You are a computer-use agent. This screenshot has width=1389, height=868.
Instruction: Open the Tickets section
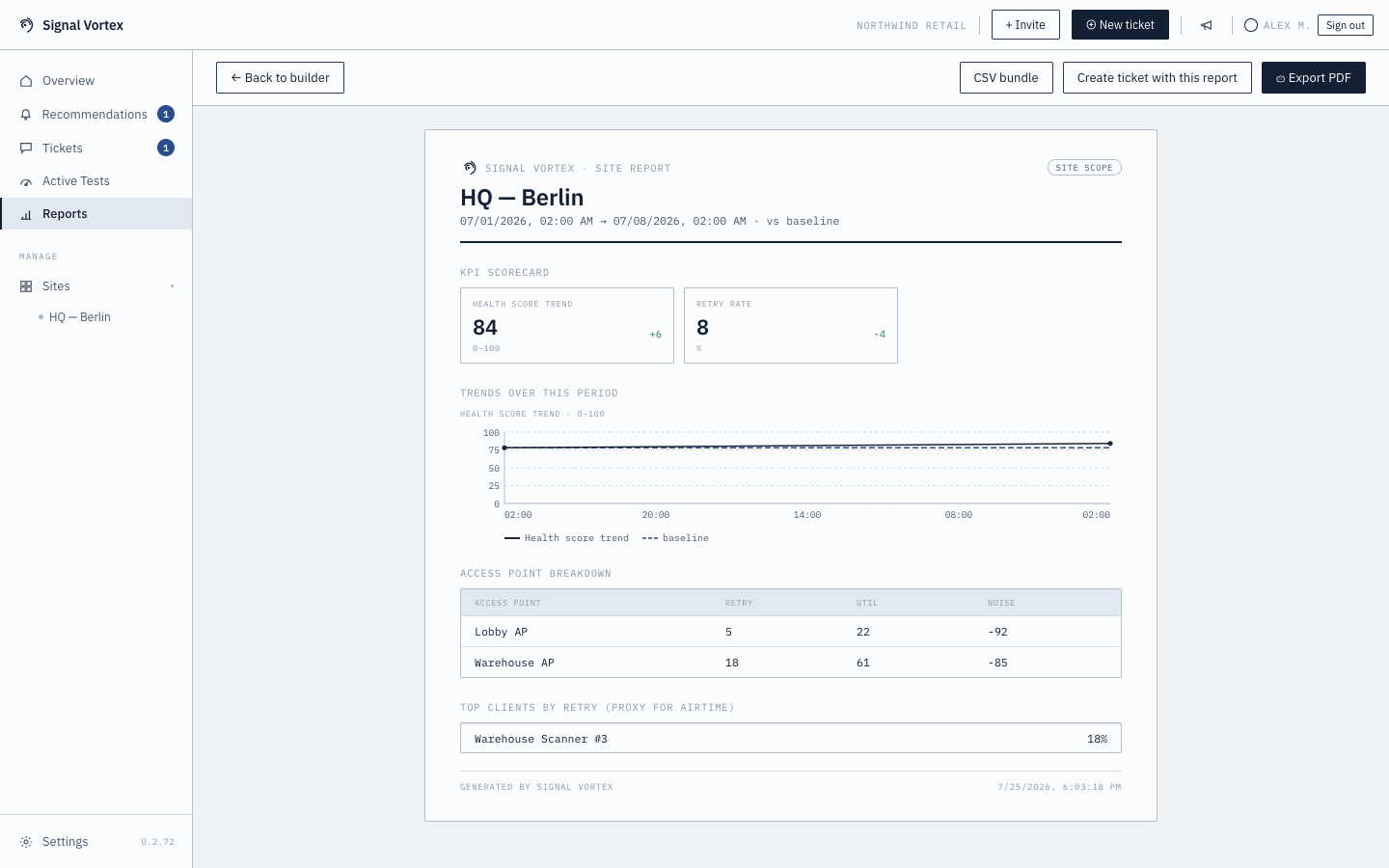[96, 149]
